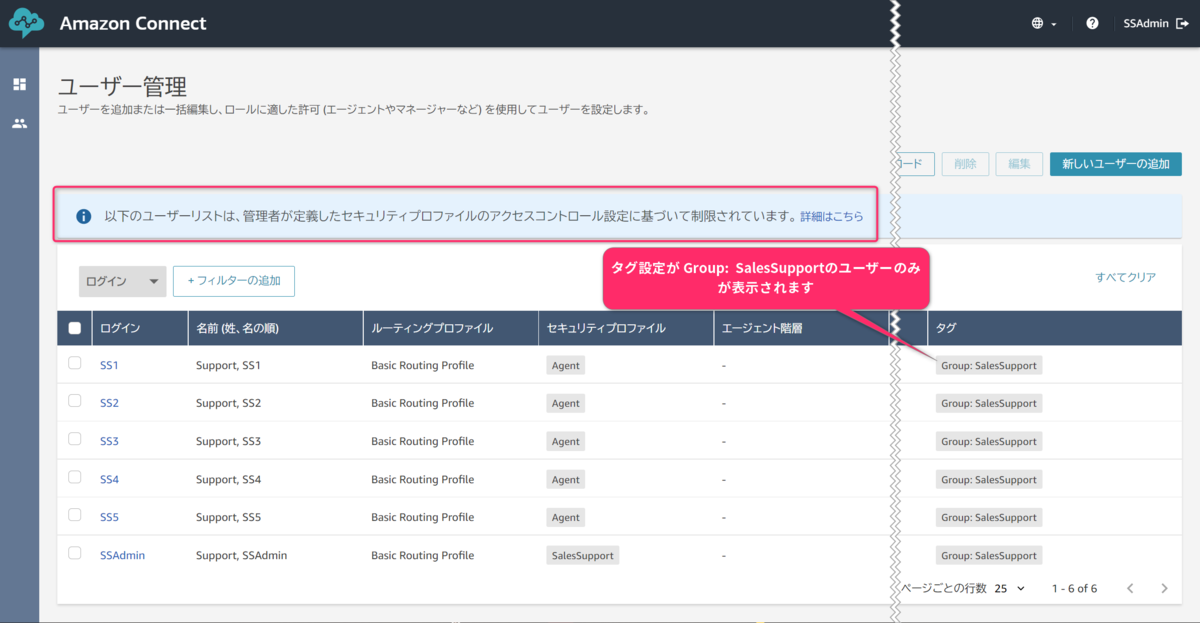Viewport: 1200px width, 623px height.
Task: Click + フィルターの追加 button
Action: click(234, 281)
